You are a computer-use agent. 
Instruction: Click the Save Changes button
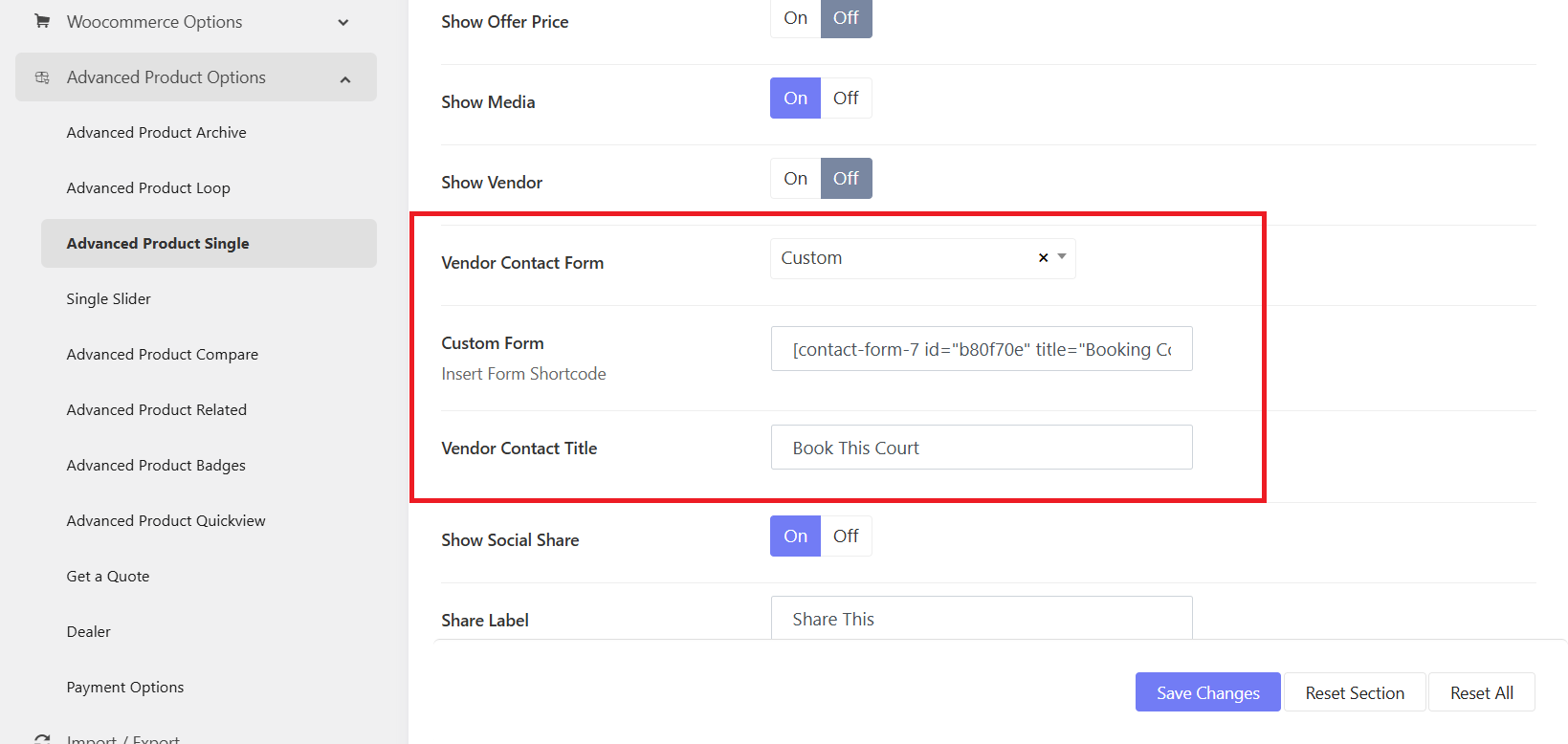(x=1207, y=691)
